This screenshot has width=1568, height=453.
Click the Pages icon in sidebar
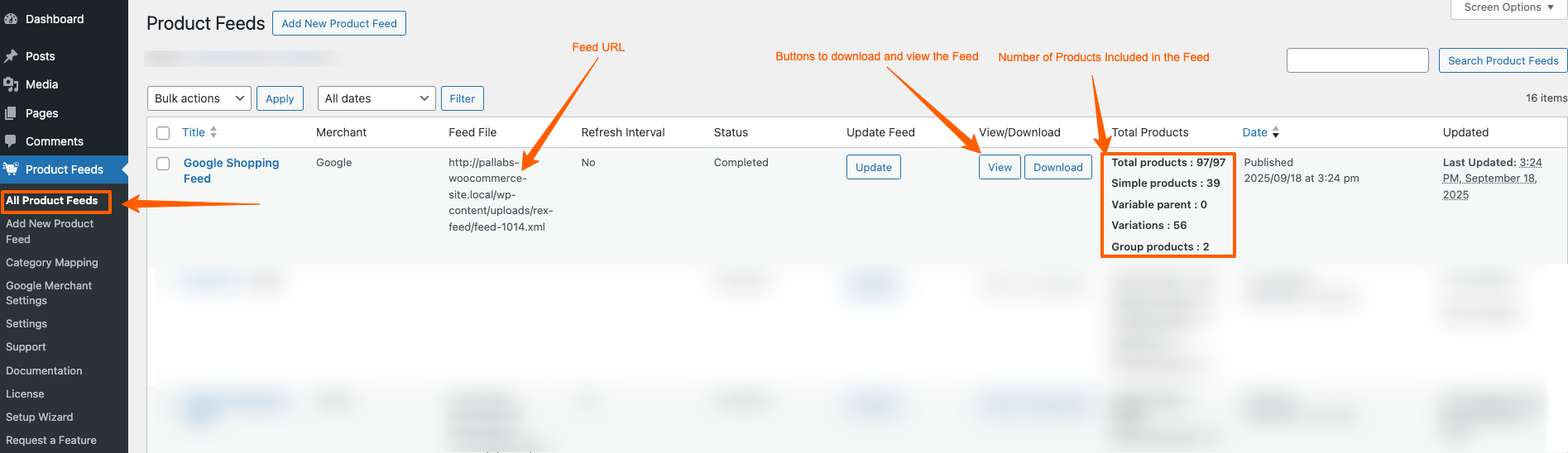[x=11, y=113]
